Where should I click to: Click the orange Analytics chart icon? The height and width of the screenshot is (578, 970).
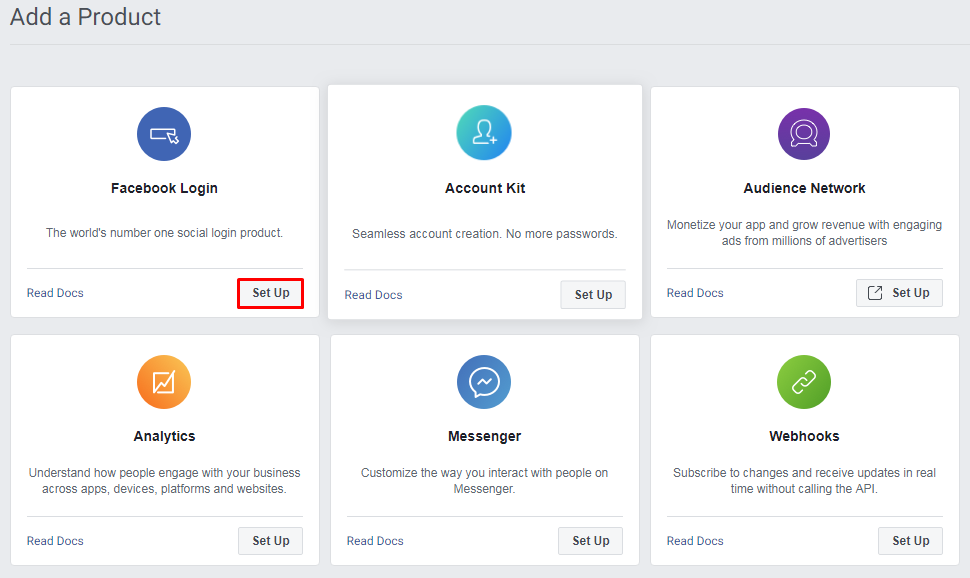(164, 382)
